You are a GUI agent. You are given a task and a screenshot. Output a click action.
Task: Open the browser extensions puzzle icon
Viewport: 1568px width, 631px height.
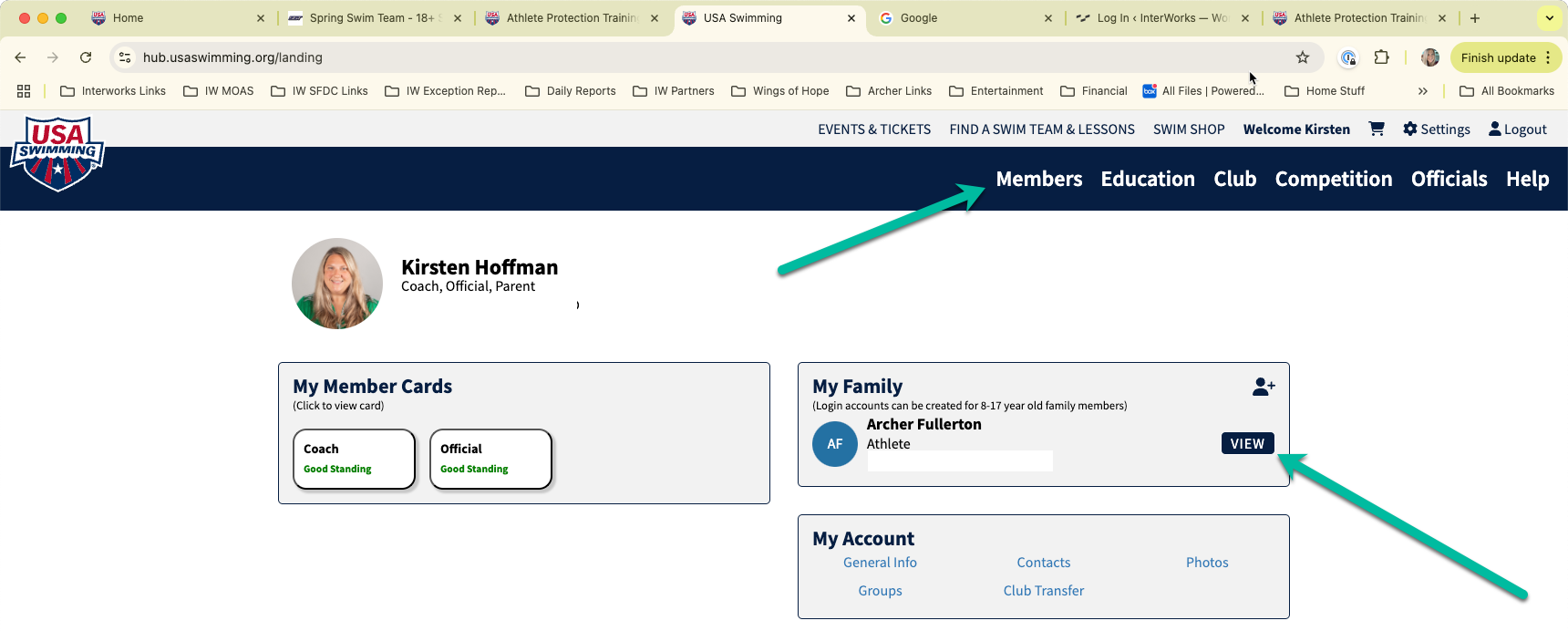point(1382,57)
